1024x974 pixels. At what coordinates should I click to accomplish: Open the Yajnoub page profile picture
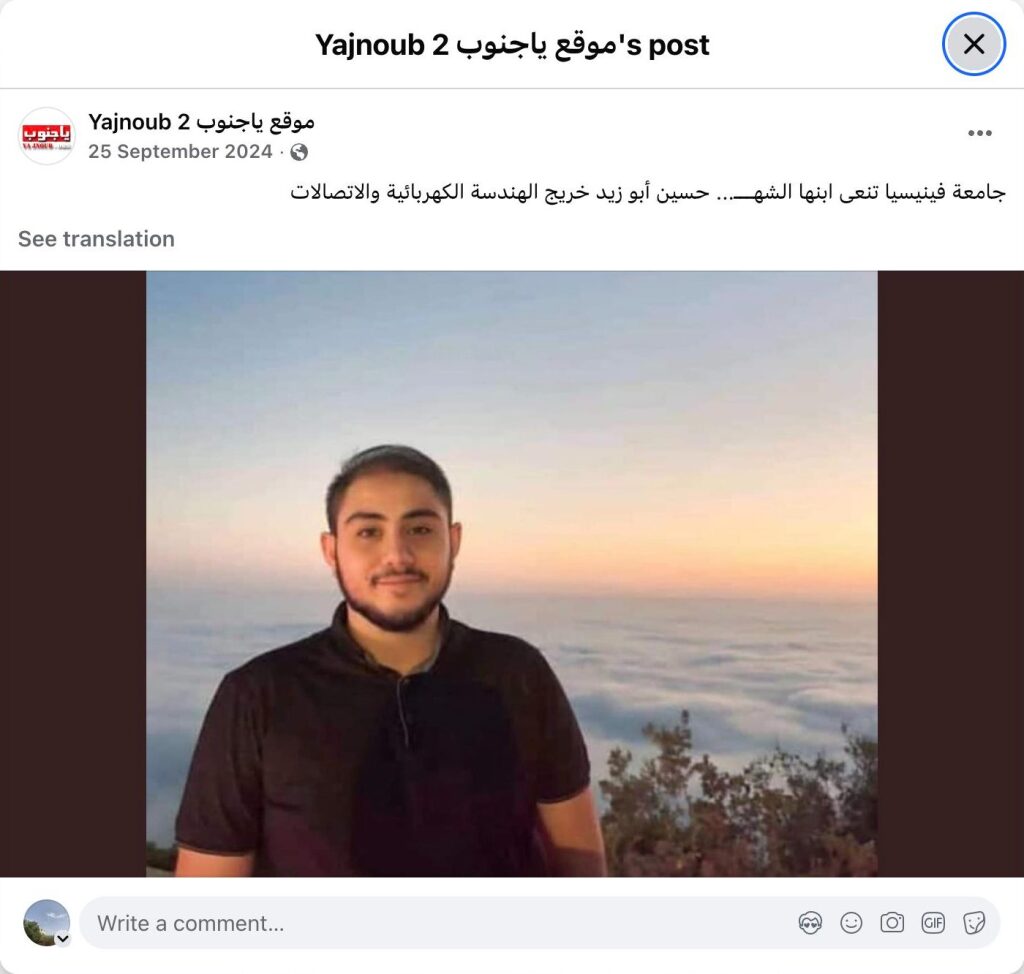46,136
